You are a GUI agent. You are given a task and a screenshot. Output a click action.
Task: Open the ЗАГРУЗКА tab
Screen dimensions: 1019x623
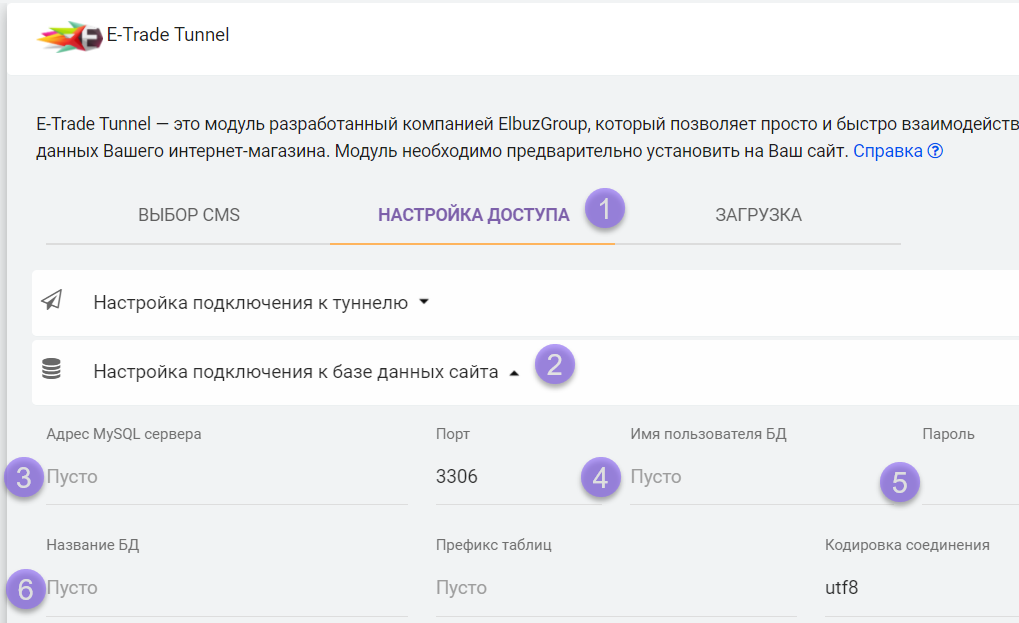pyautogui.click(x=758, y=215)
